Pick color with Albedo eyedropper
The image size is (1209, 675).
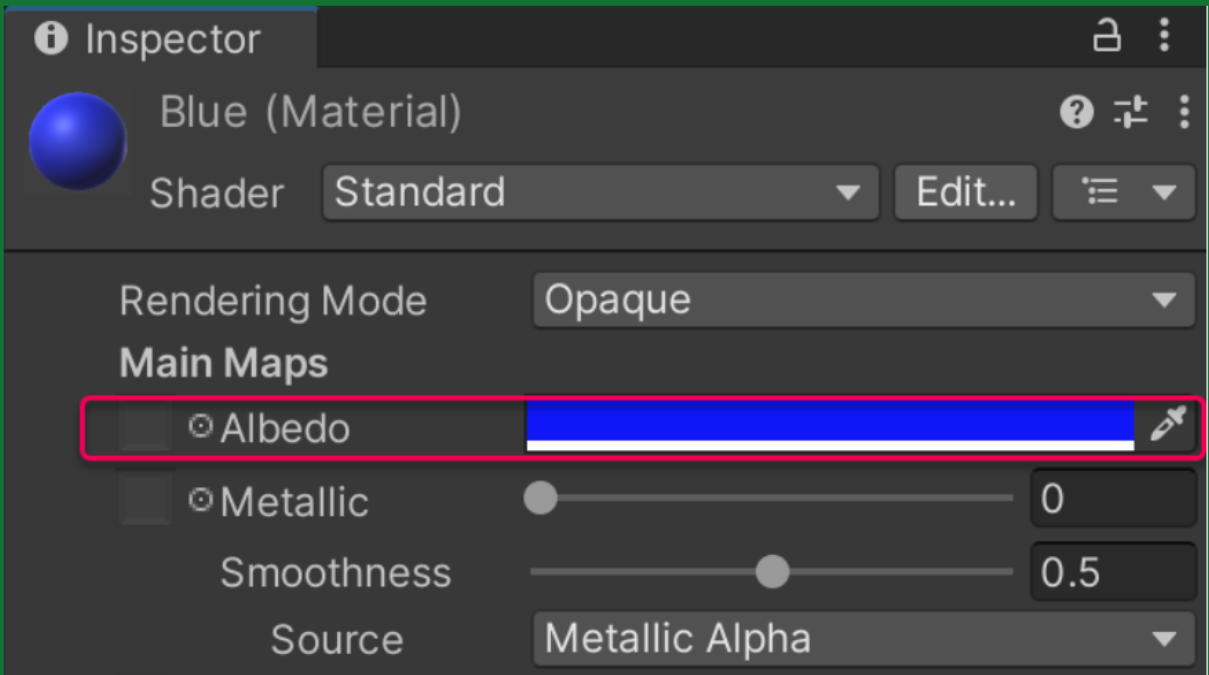(1166, 427)
